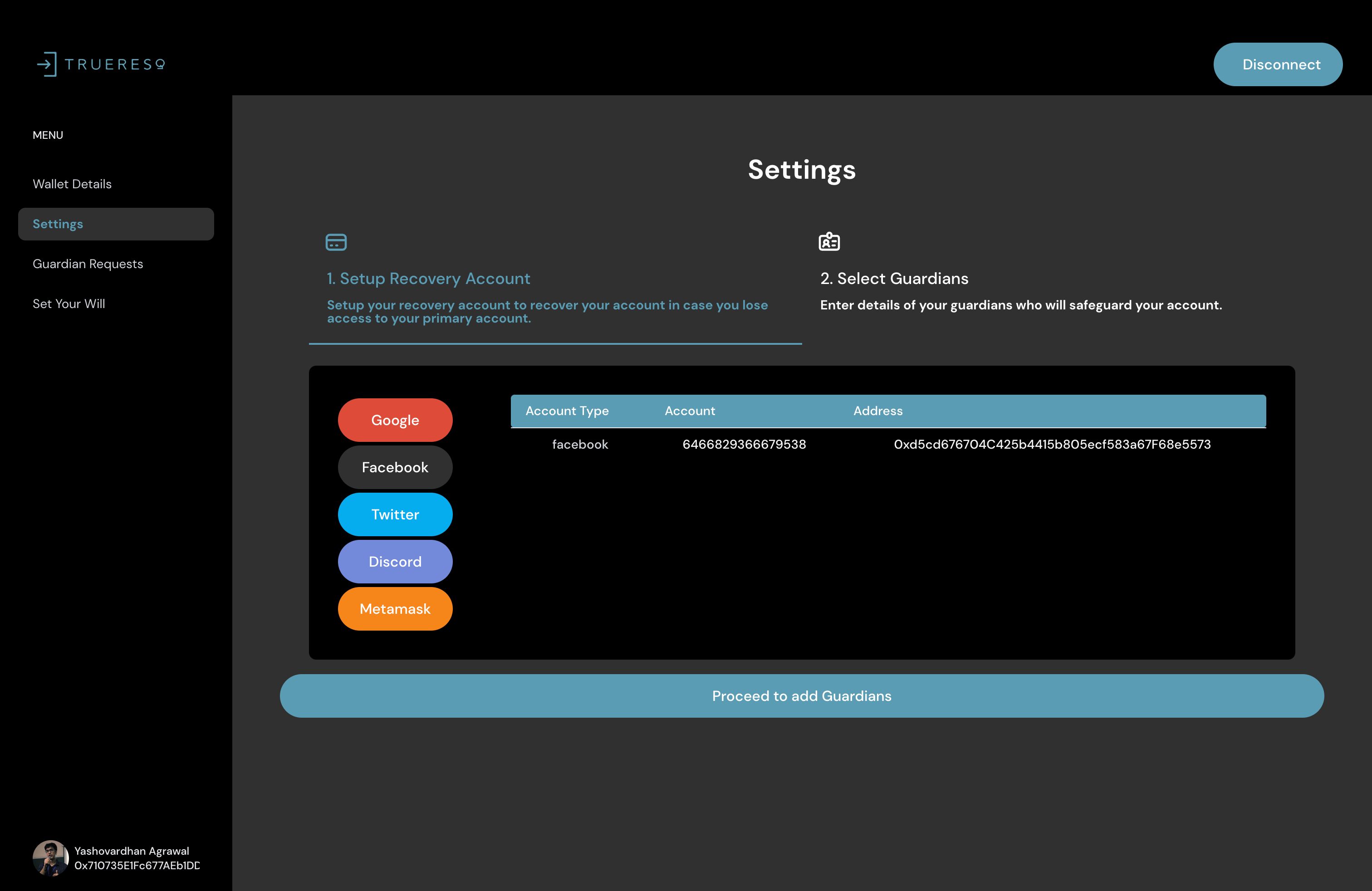Click the Twitter recovery account button

point(395,514)
